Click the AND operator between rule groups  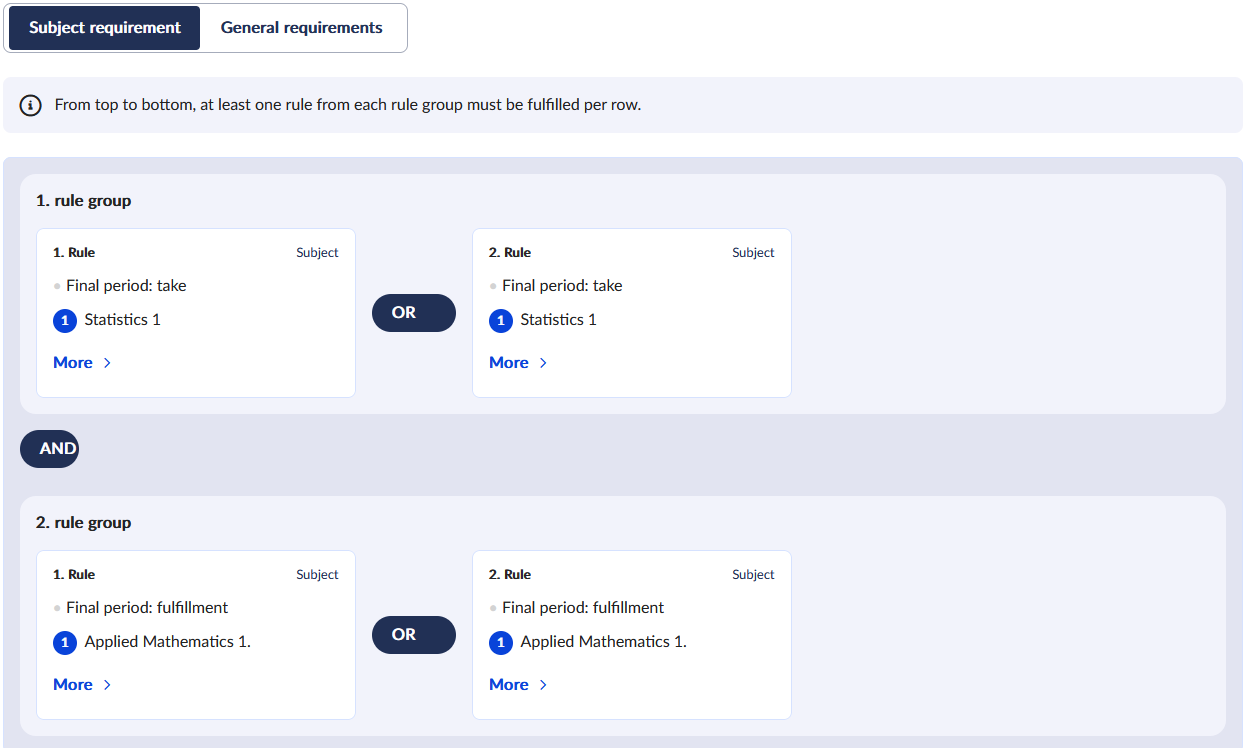[50, 449]
